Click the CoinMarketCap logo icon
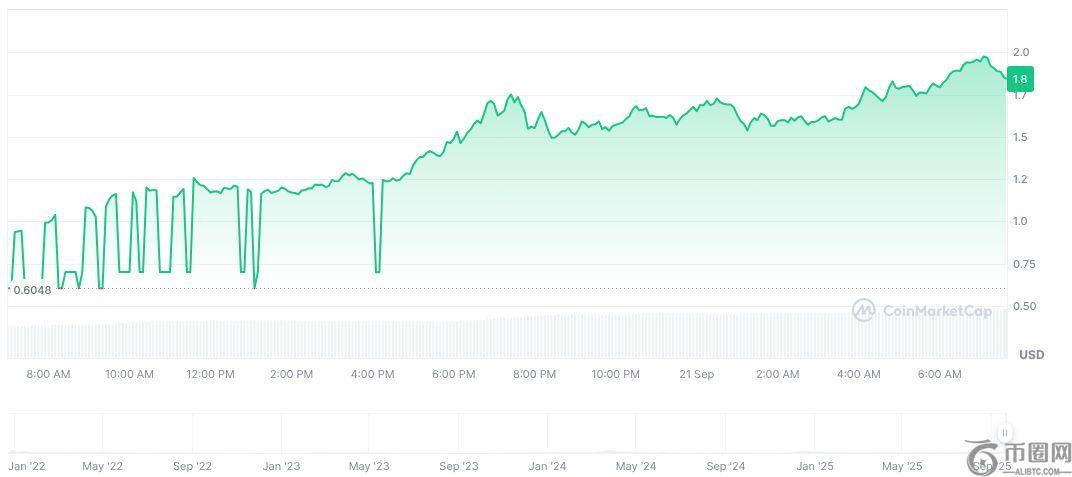The image size is (1072, 477). [x=863, y=311]
